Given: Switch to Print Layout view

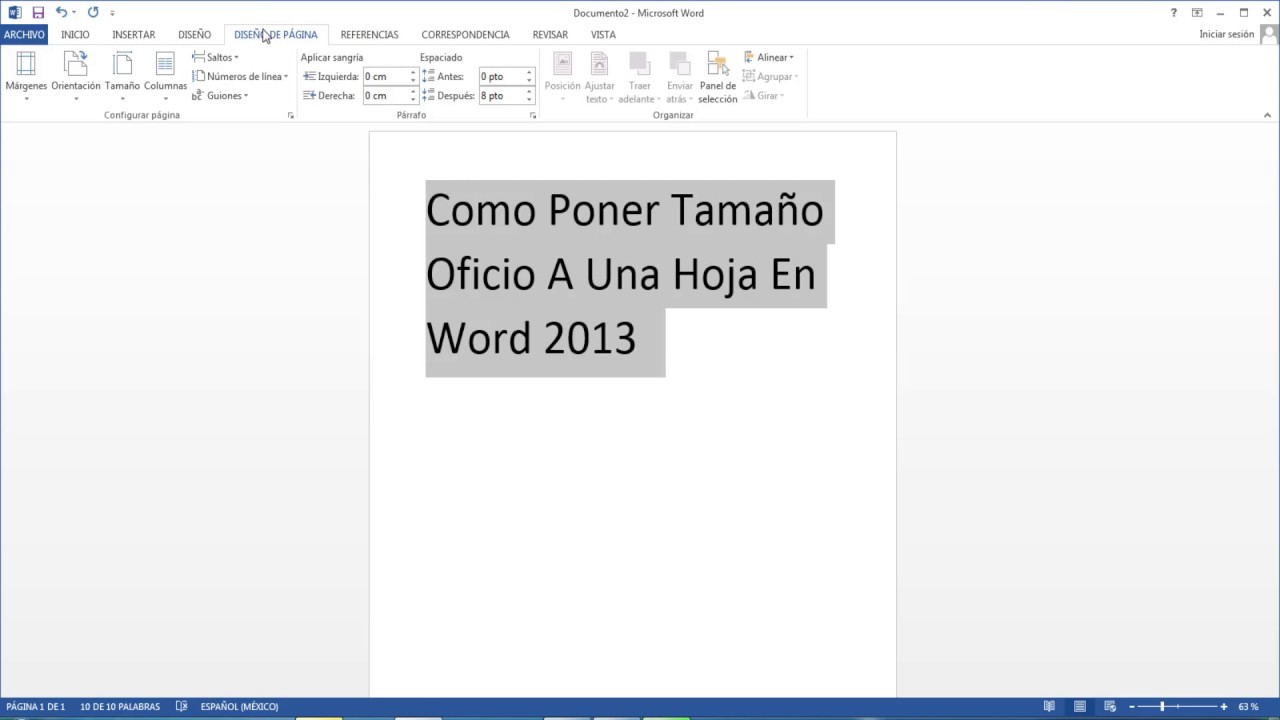Looking at the screenshot, I should [x=1080, y=707].
